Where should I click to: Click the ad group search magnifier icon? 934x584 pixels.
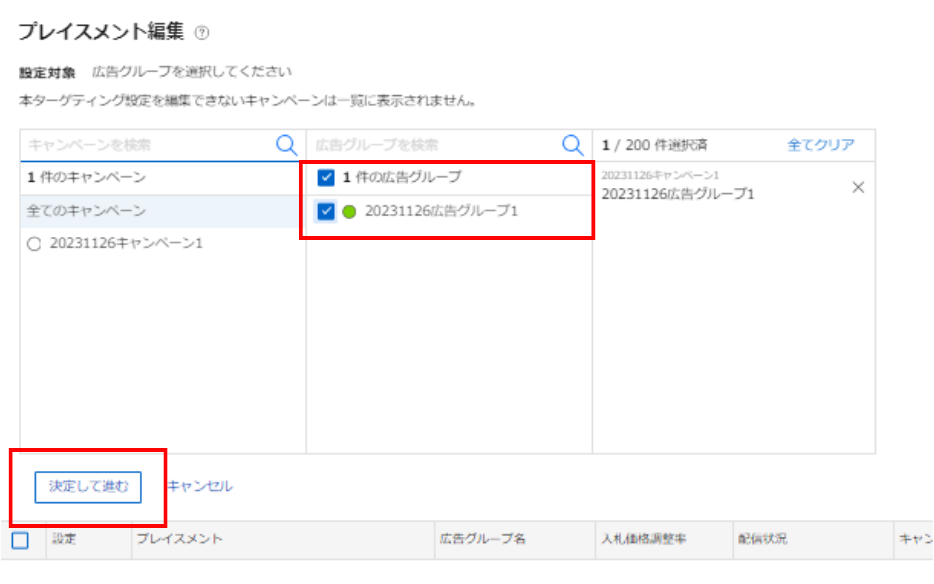tap(573, 145)
